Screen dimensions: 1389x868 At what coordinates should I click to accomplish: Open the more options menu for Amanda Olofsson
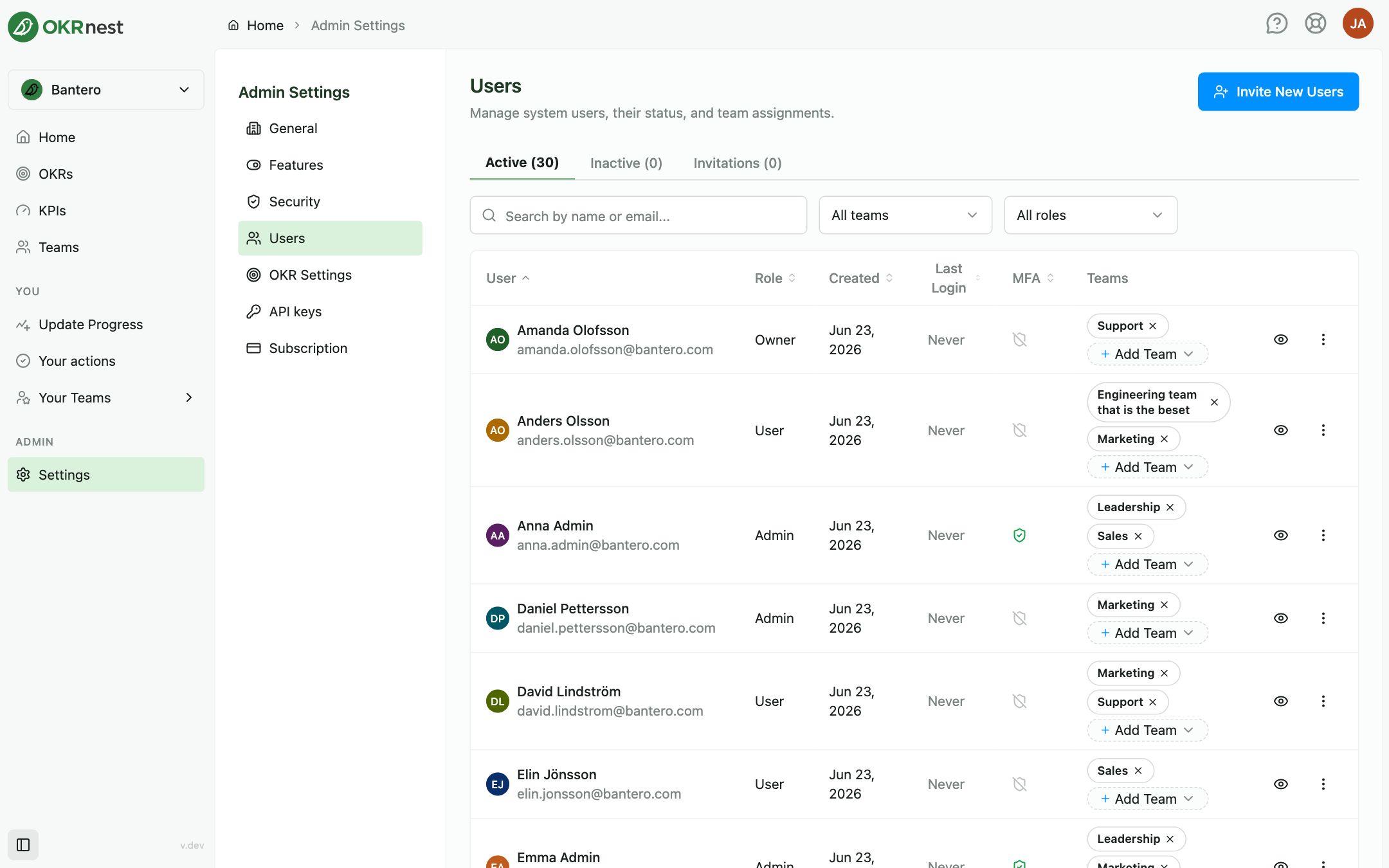pyautogui.click(x=1323, y=339)
